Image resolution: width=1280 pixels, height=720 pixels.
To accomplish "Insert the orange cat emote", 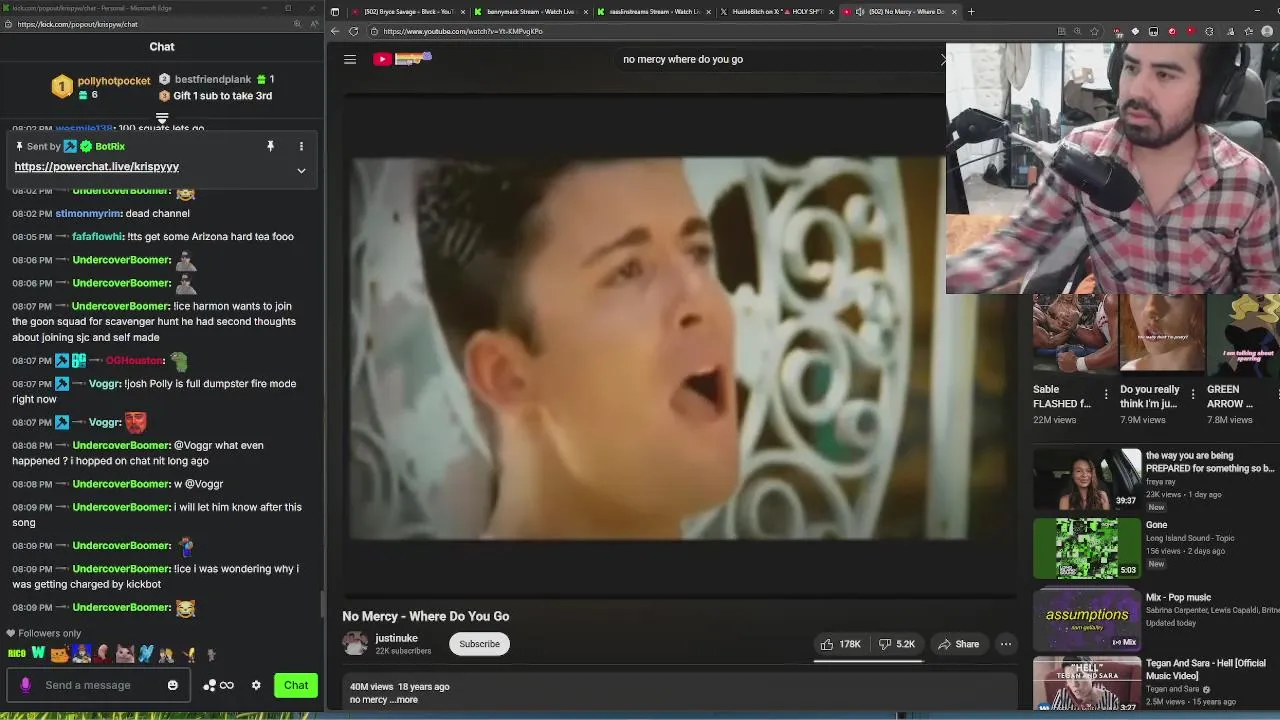I will pyautogui.click(x=59, y=654).
